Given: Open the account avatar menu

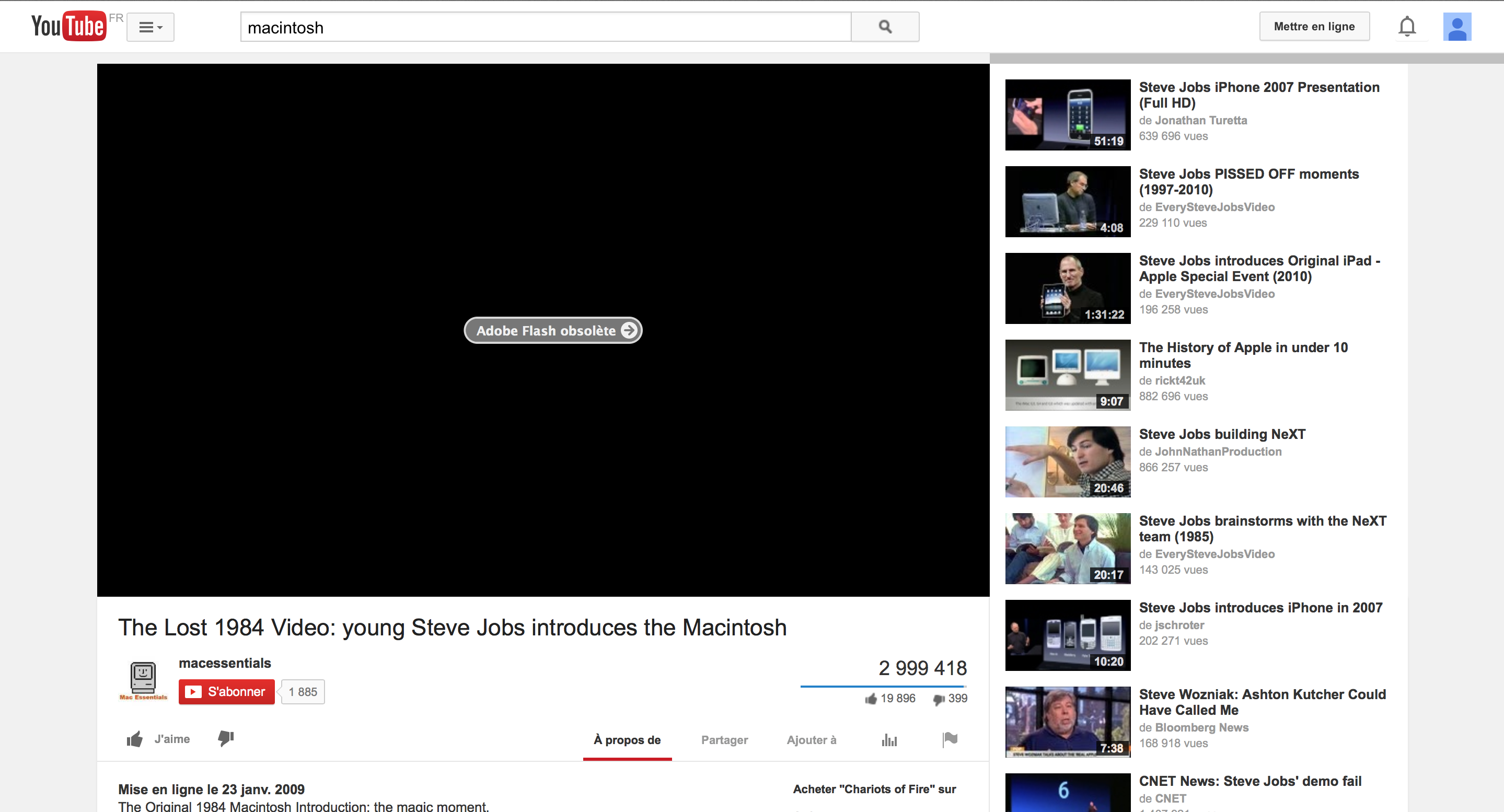Looking at the screenshot, I should click(x=1457, y=27).
